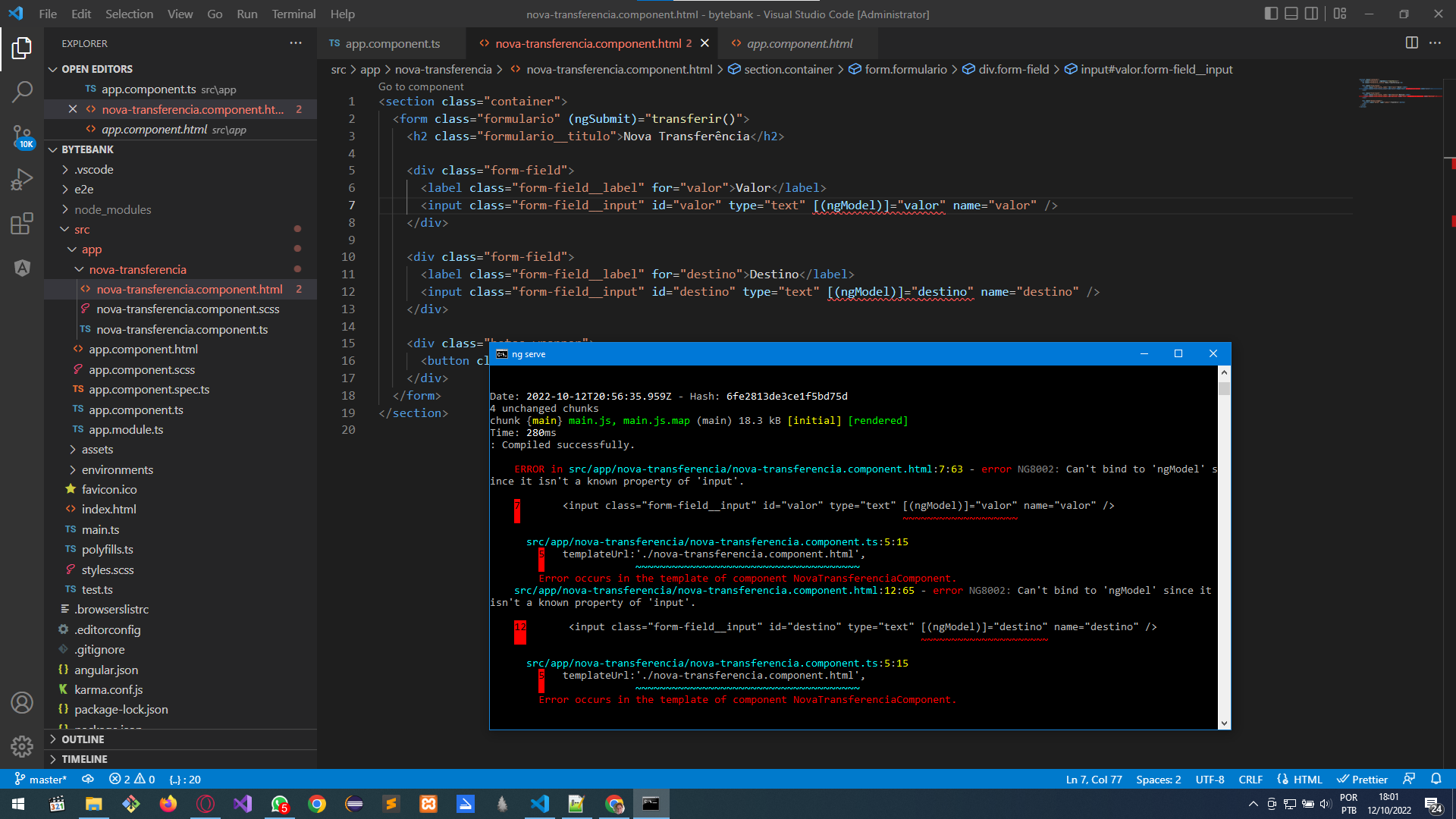Open the Accounts menu icon

tap(22, 703)
